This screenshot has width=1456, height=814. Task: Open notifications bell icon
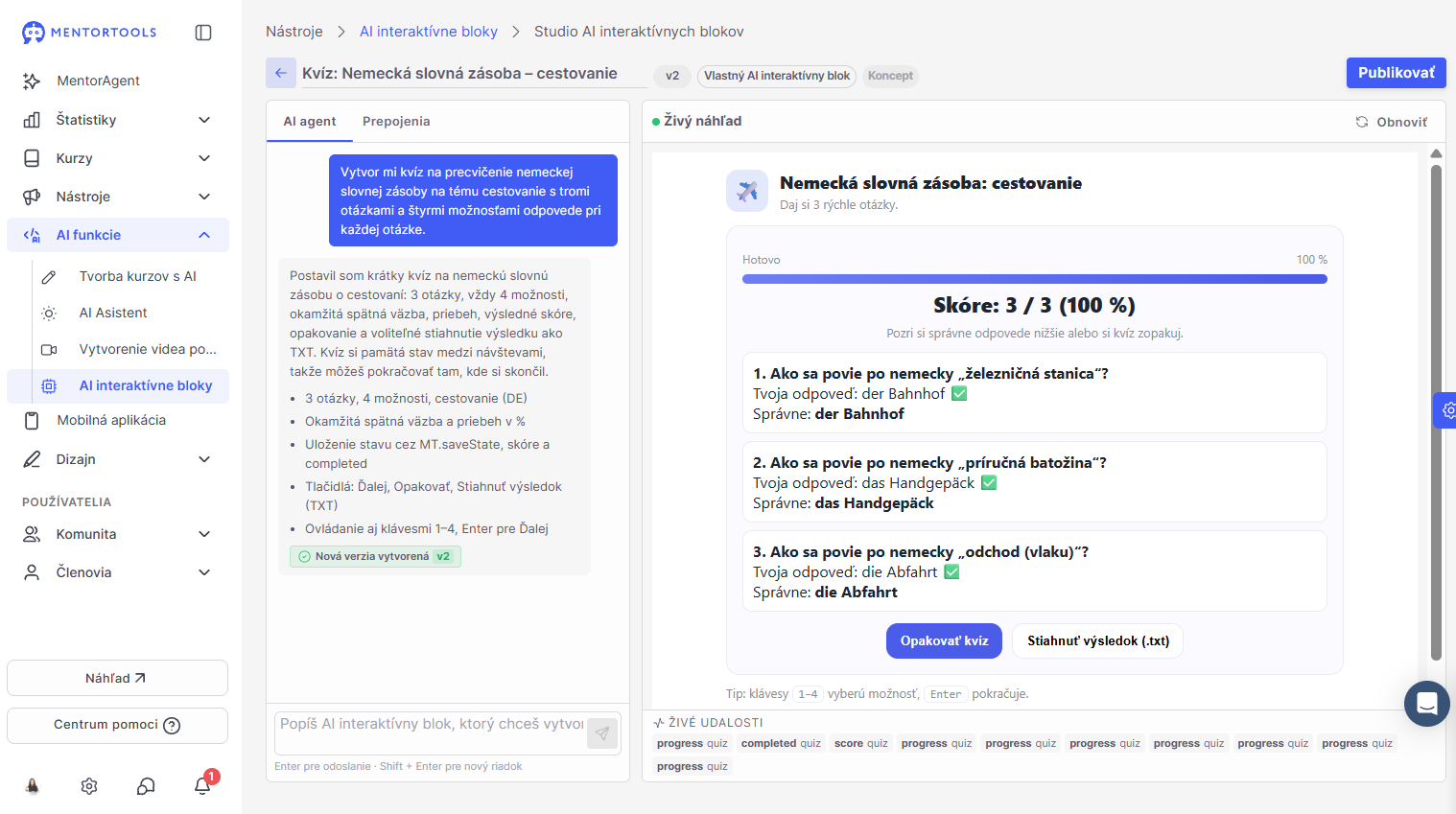[203, 785]
